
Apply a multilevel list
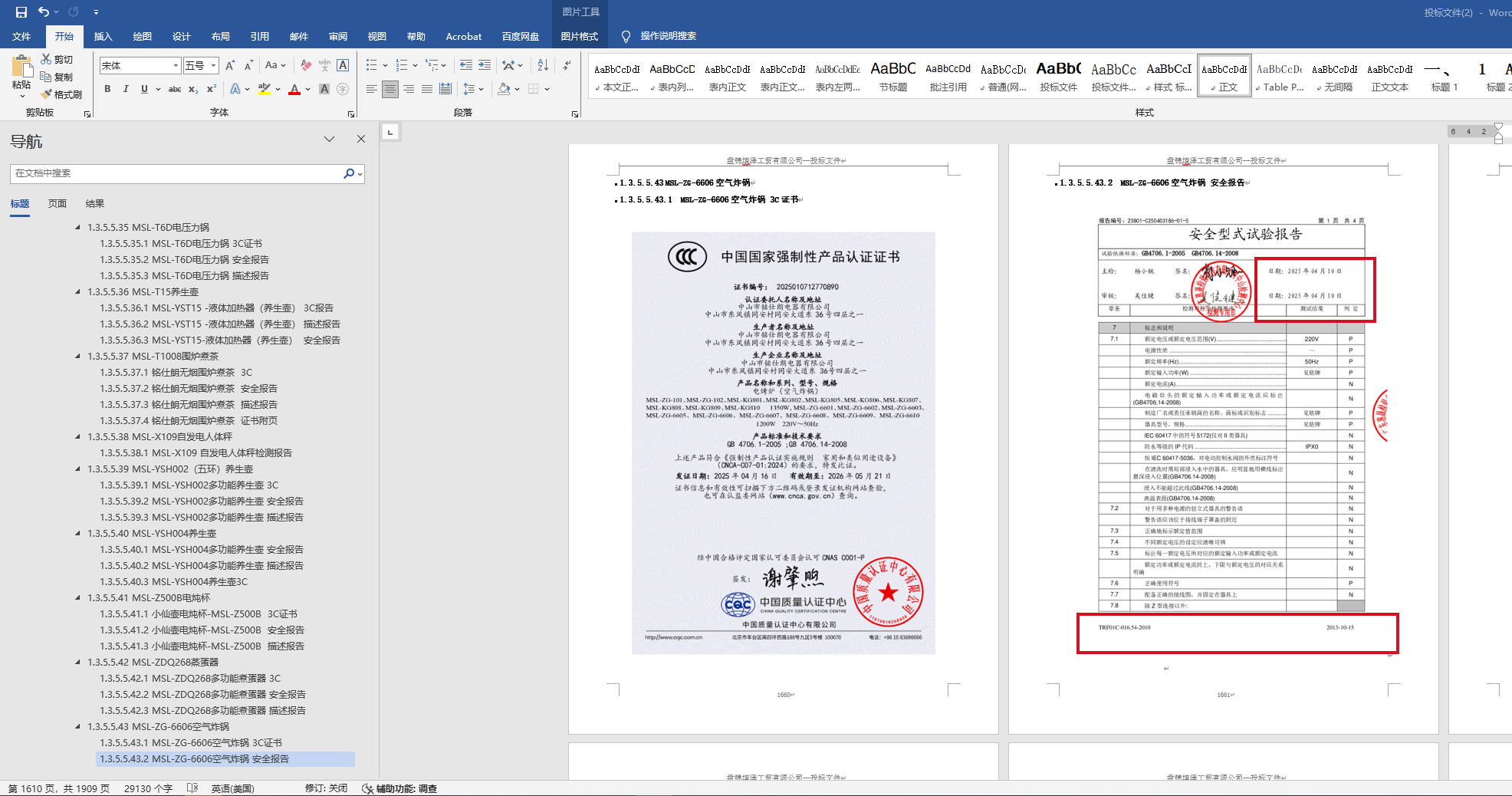pyautogui.click(x=432, y=65)
